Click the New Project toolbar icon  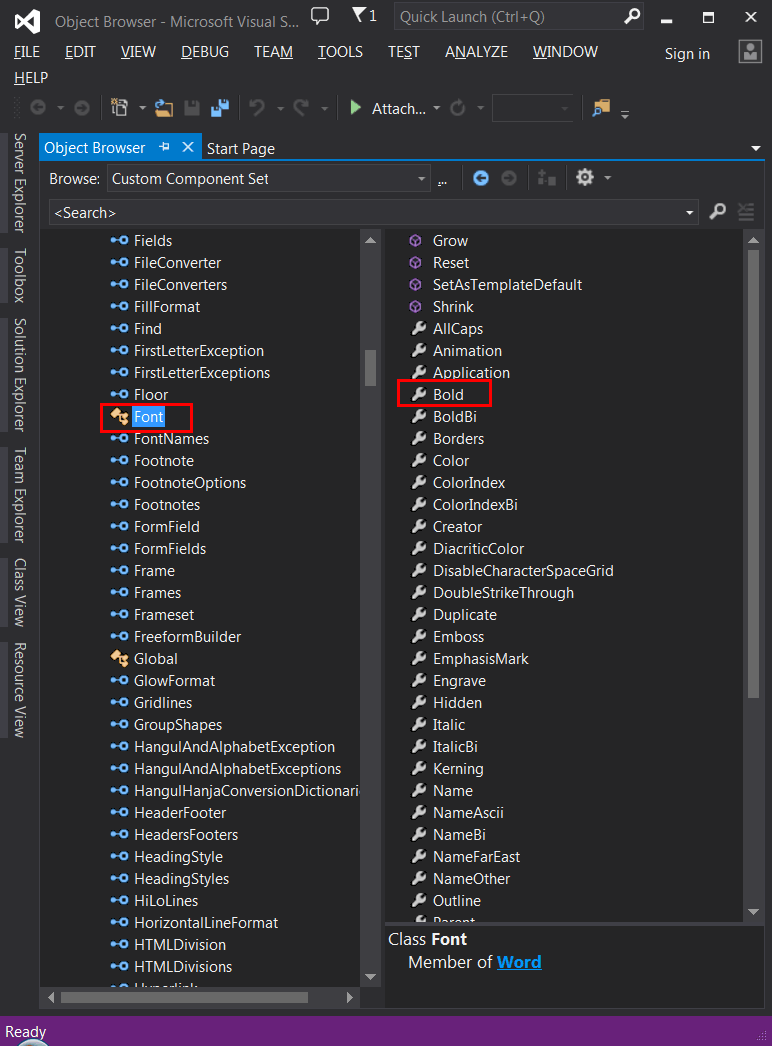click(x=119, y=108)
